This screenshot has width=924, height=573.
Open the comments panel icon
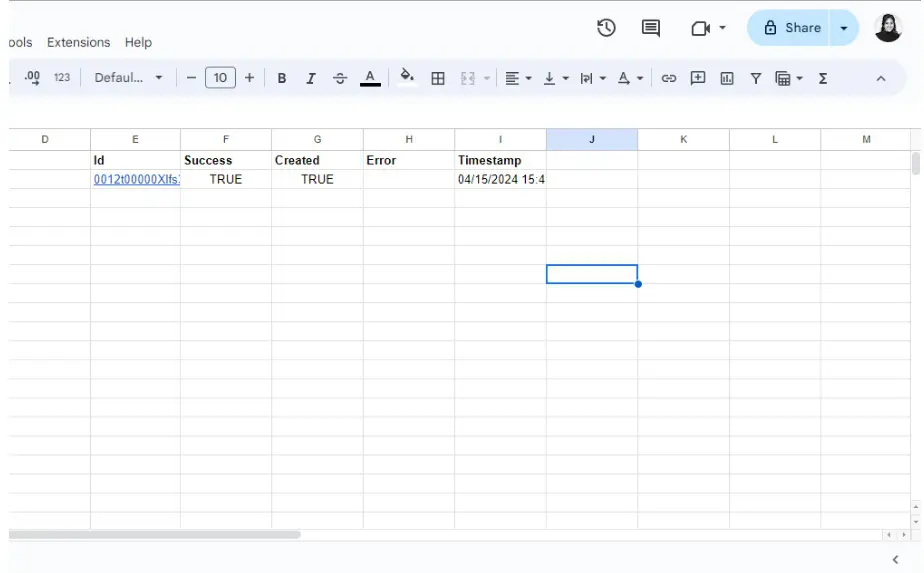point(650,28)
